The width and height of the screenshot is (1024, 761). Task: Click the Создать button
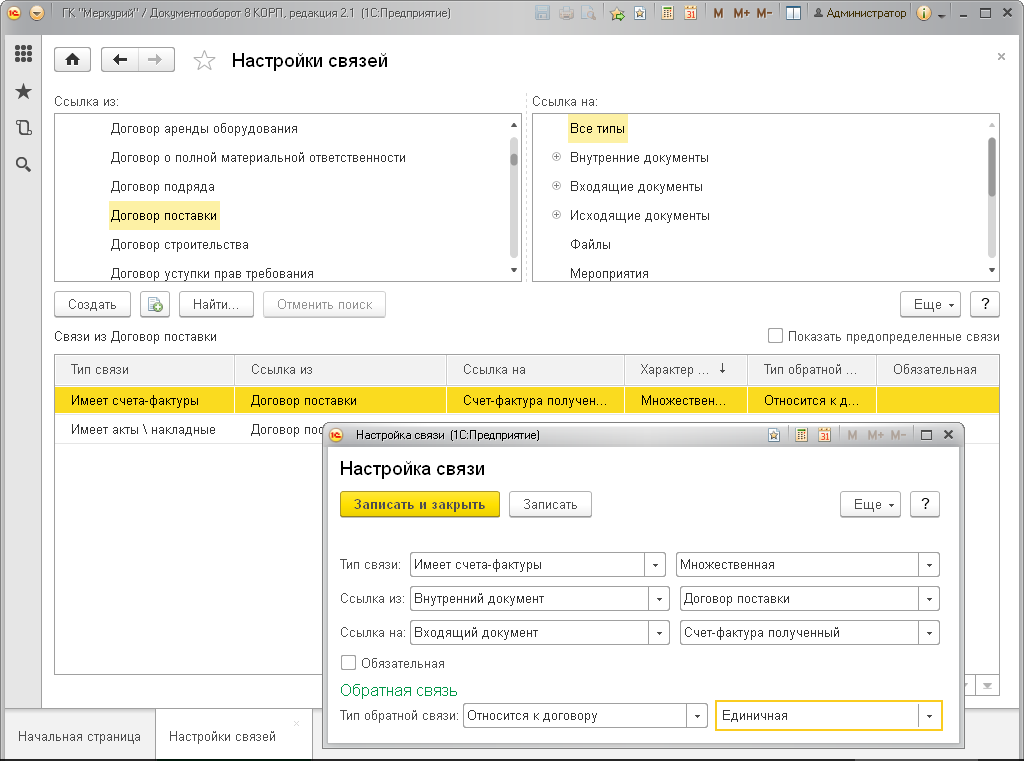point(92,304)
